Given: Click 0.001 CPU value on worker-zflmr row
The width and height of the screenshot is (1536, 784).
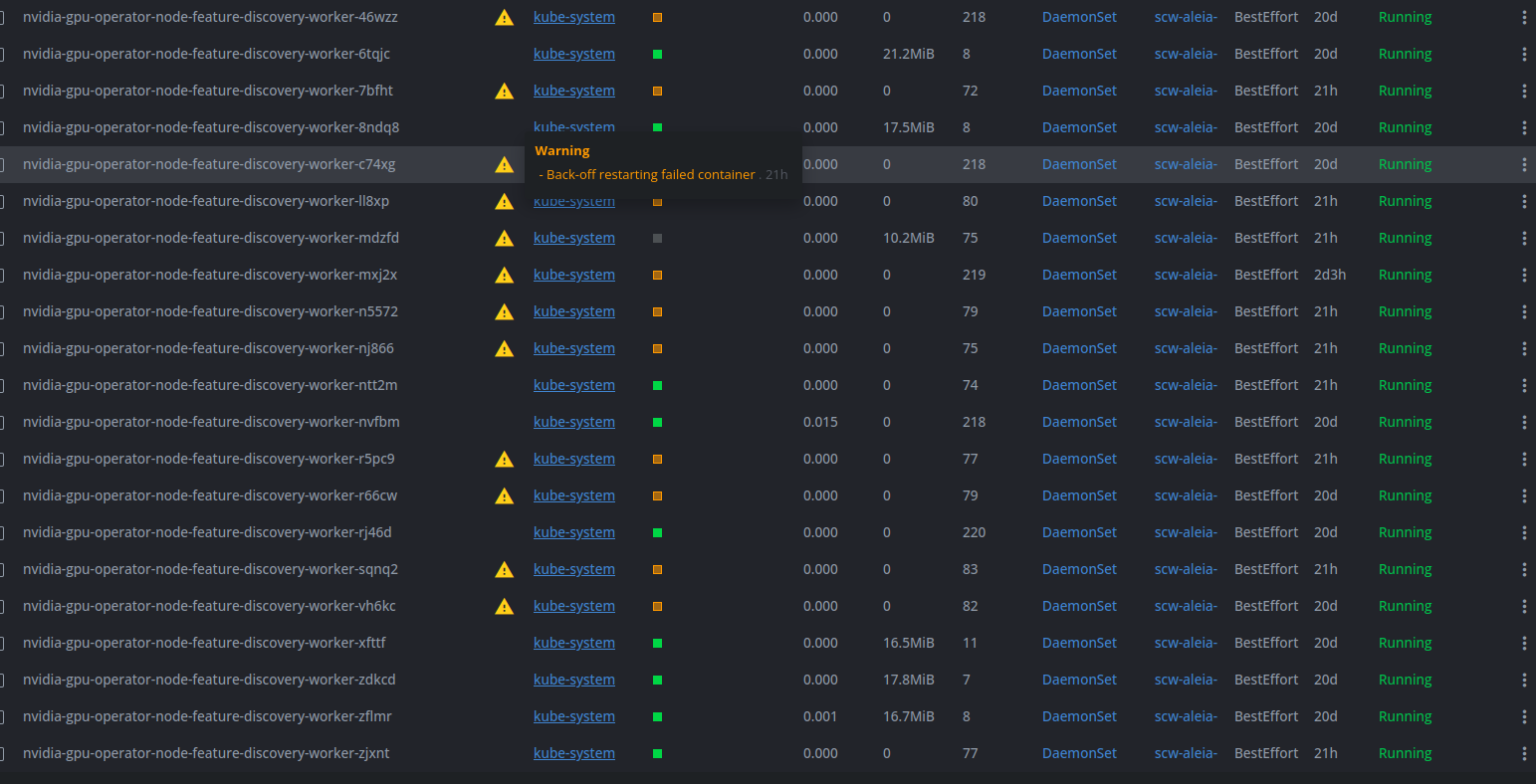Looking at the screenshot, I should pyautogui.click(x=820, y=716).
